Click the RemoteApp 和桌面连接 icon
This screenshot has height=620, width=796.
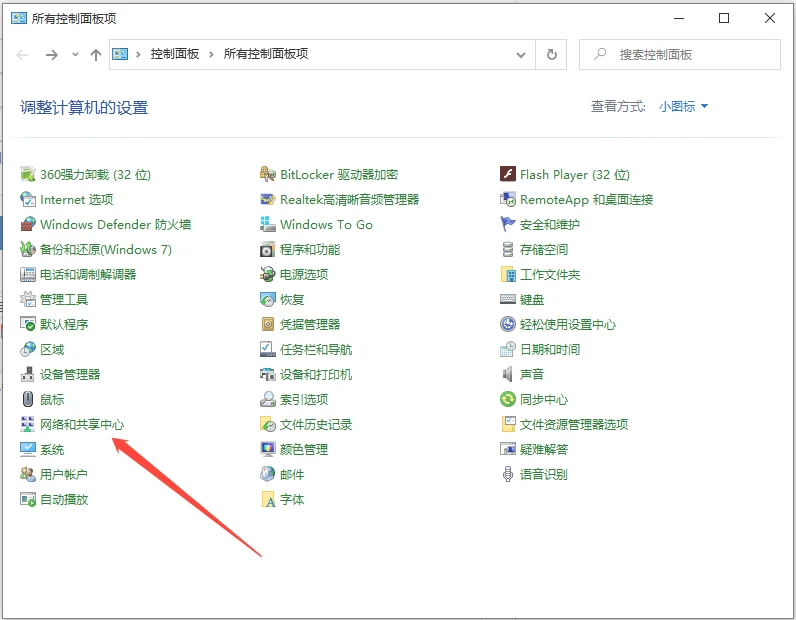click(x=508, y=199)
